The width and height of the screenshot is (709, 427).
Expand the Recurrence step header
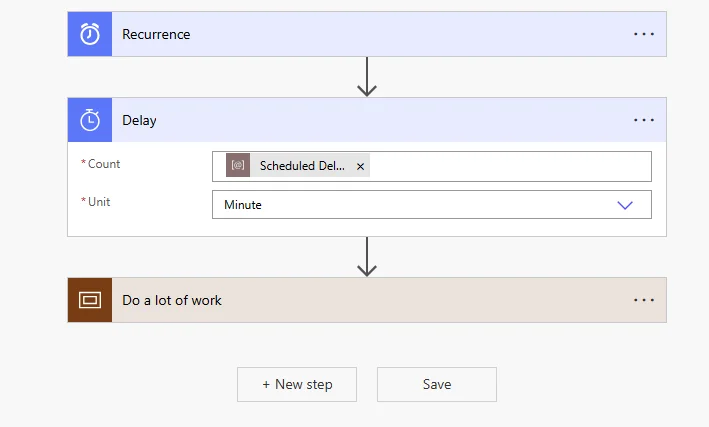[367, 34]
